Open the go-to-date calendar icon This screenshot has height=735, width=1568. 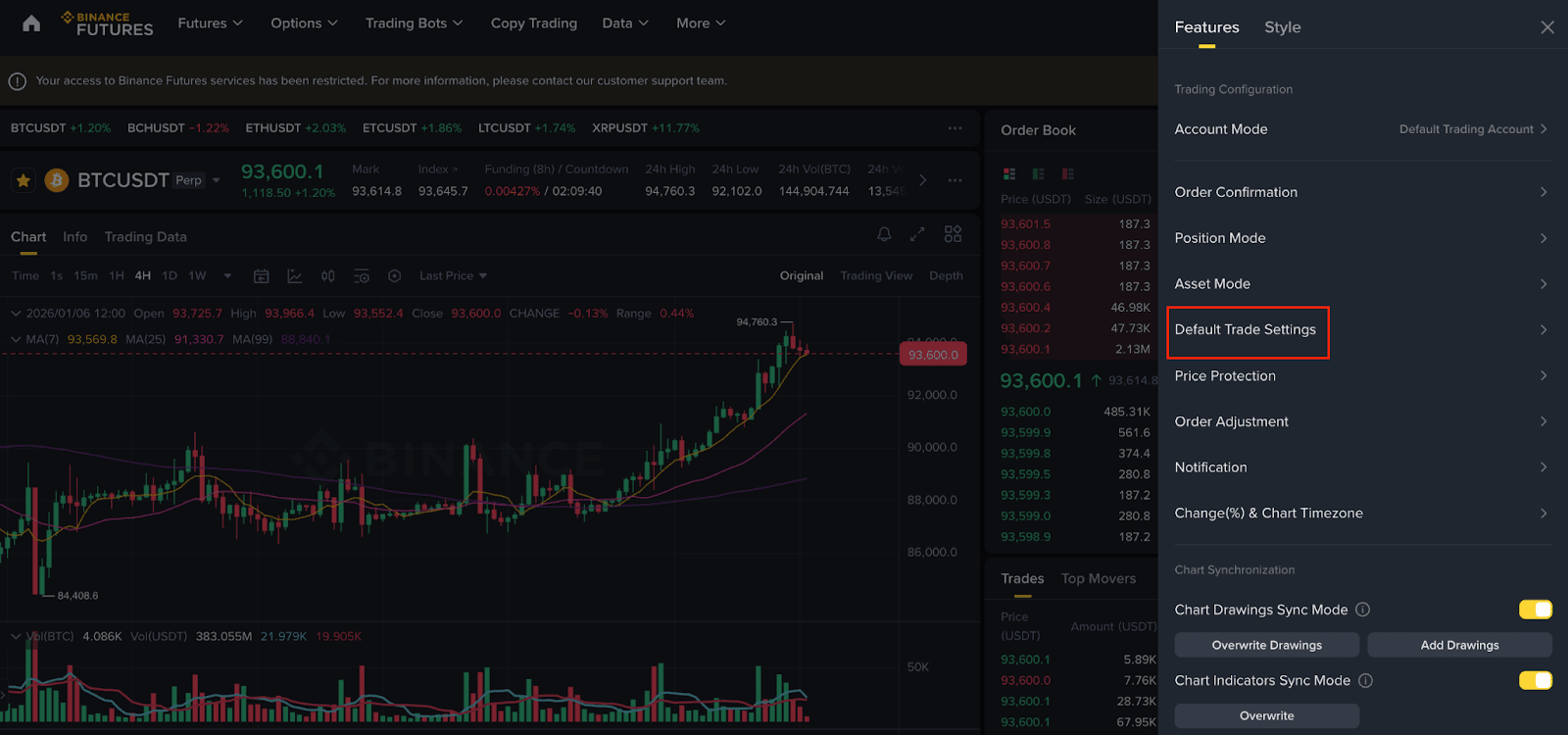(261, 276)
